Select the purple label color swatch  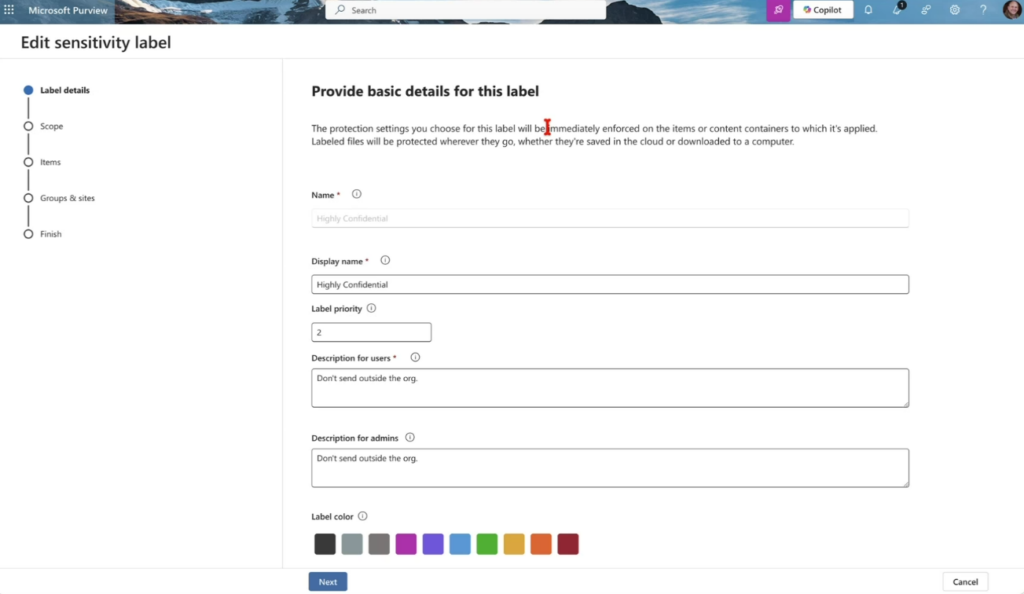point(433,544)
